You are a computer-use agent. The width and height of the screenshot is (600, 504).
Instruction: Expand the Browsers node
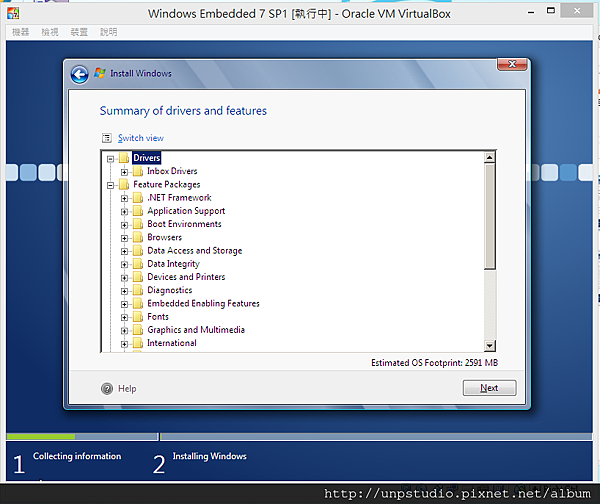coord(124,238)
